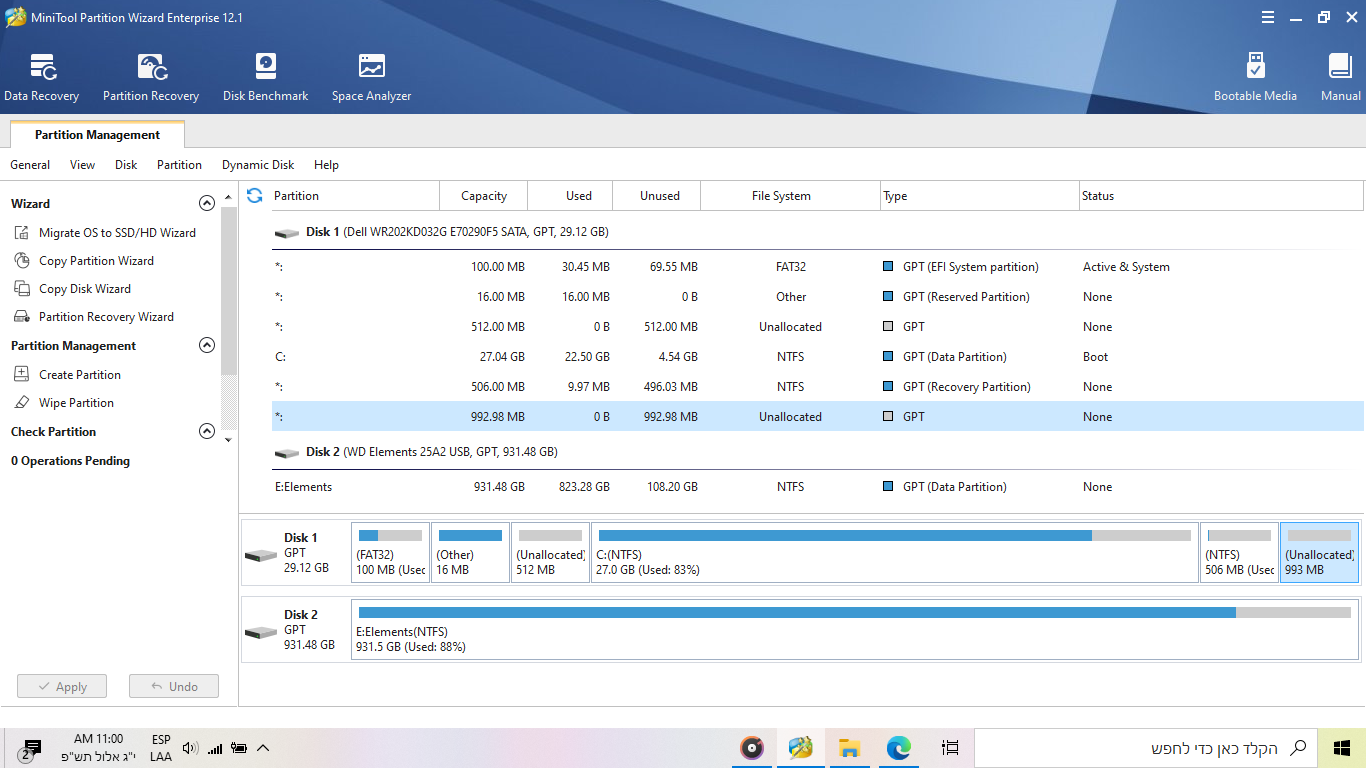Screen dimensions: 1366x768
Task: Open the View menu
Action: pyautogui.click(x=83, y=165)
